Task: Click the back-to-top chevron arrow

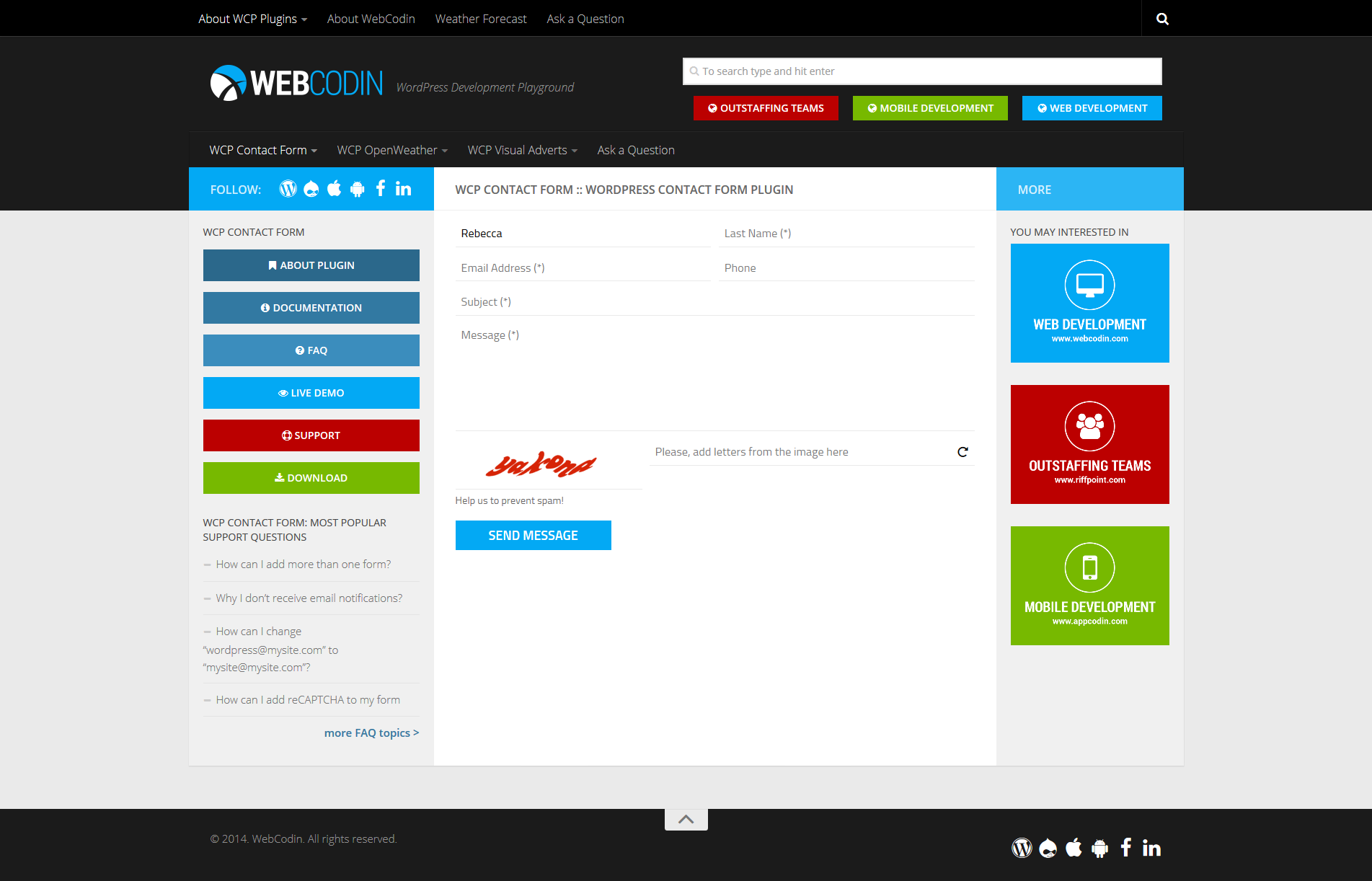Action: pyautogui.click(x=686, y=819)
